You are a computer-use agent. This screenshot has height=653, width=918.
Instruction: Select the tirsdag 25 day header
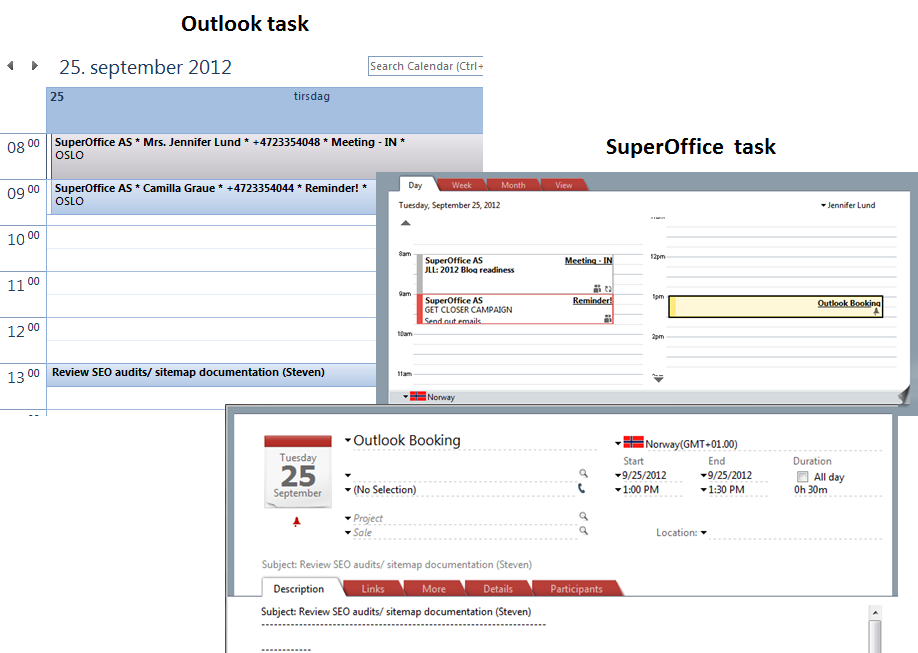point(265,110)
